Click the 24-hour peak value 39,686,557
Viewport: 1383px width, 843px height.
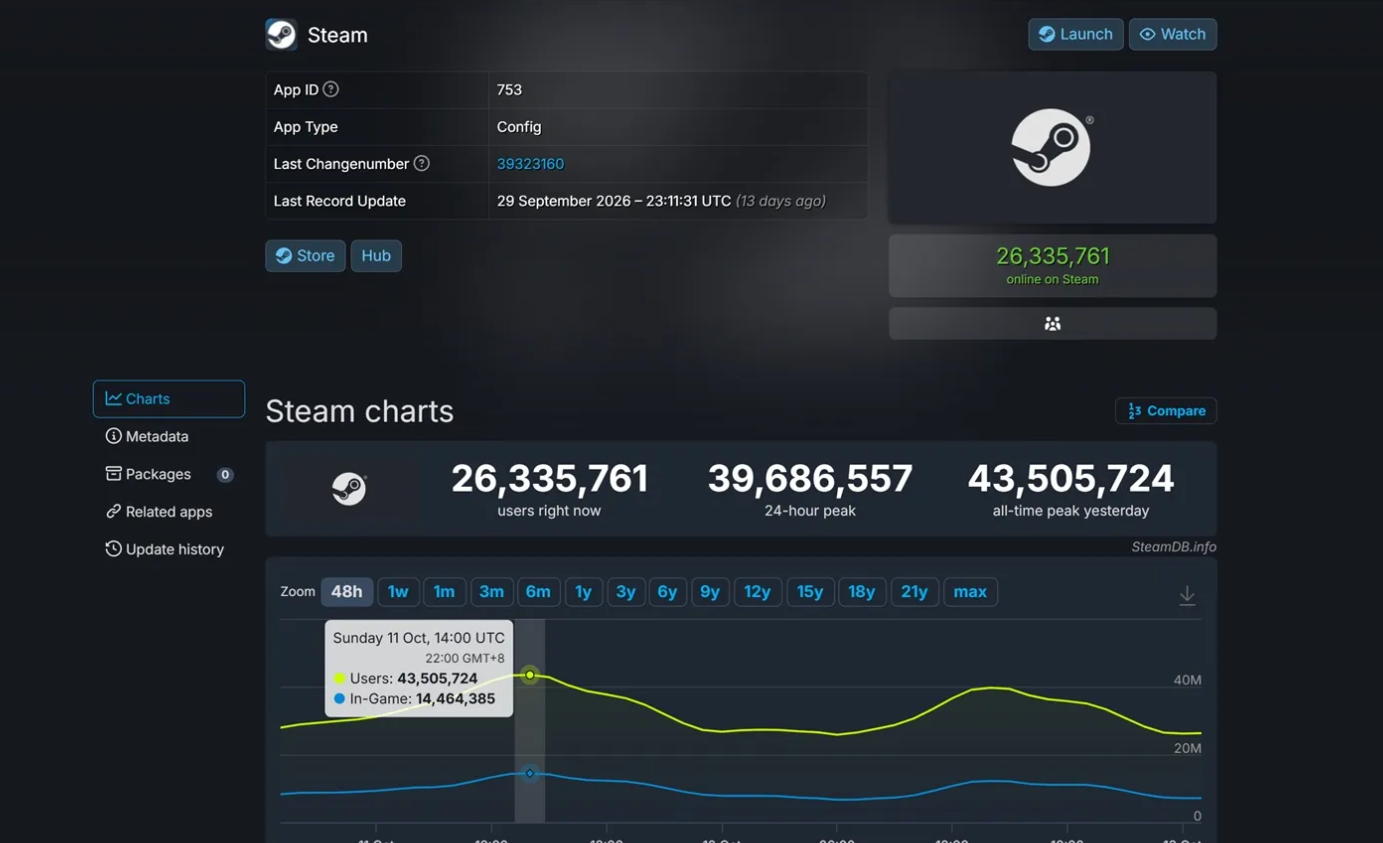point(810,479)
